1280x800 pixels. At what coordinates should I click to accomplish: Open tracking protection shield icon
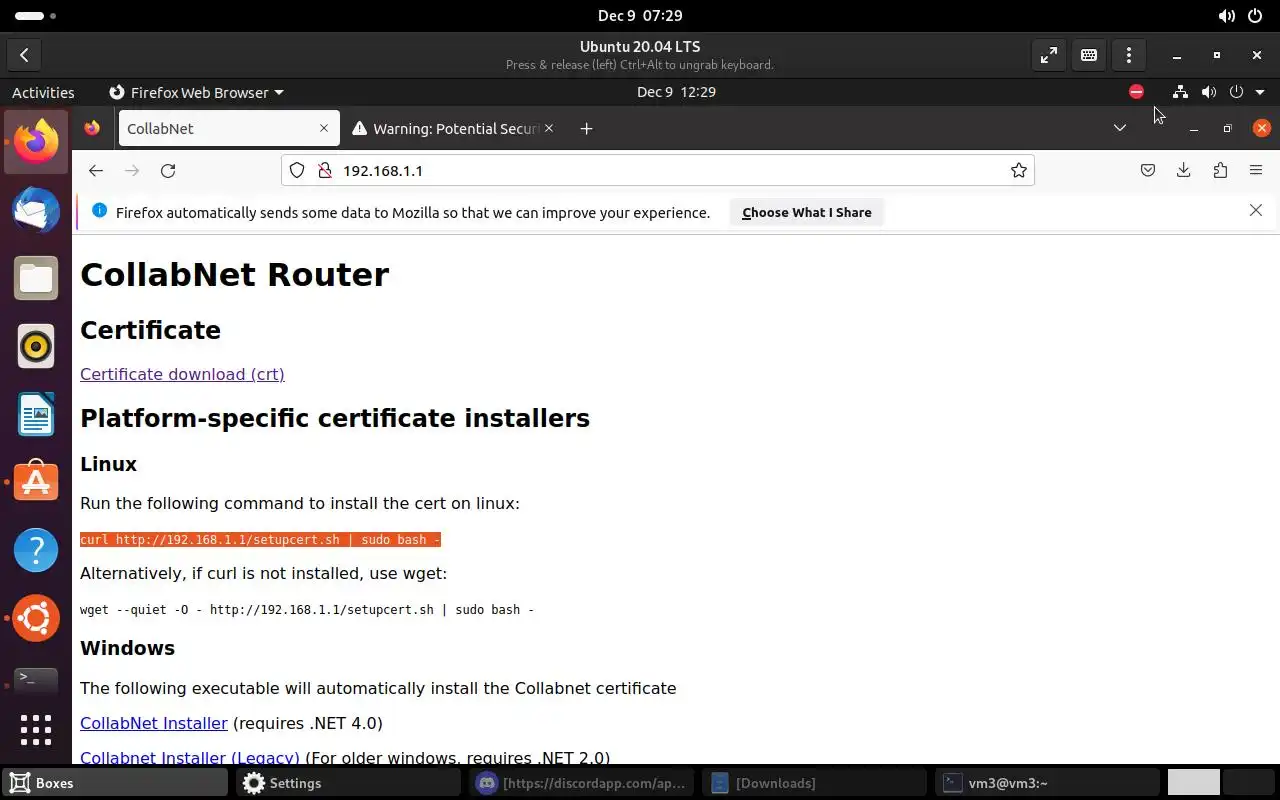tap(297, 170)
